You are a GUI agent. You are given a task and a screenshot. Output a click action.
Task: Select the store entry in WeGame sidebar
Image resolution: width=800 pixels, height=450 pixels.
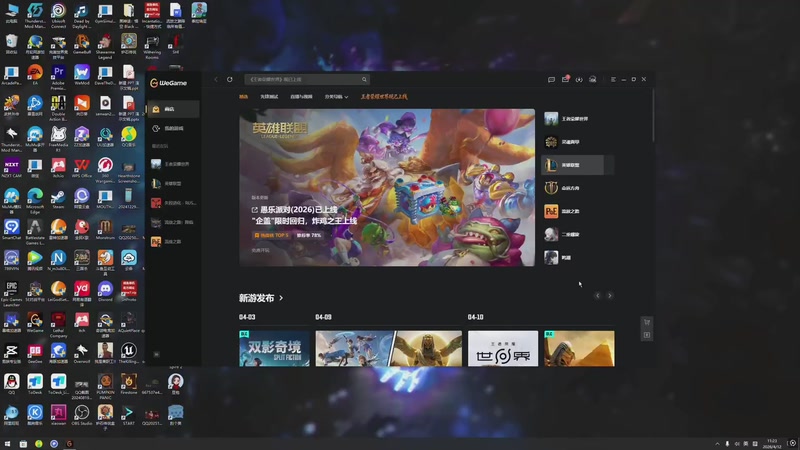coord(172,109)
